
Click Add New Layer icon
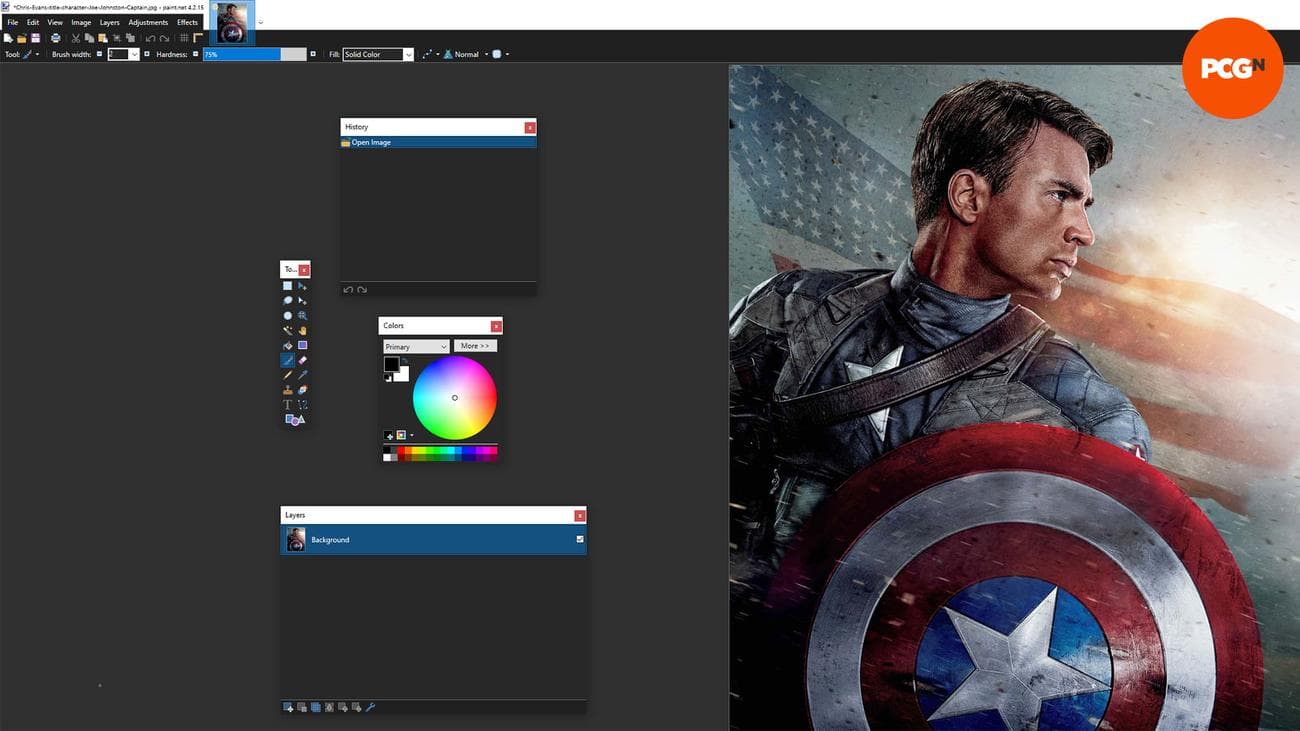point(288,707)
